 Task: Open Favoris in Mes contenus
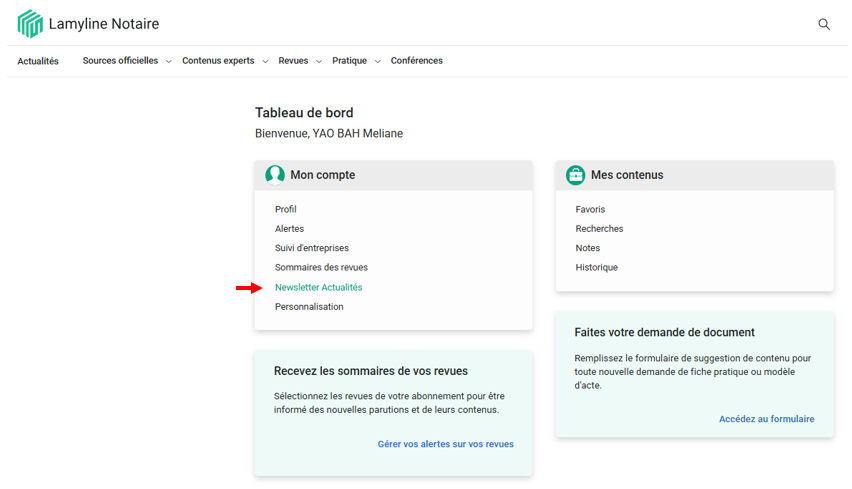(590, 210)
